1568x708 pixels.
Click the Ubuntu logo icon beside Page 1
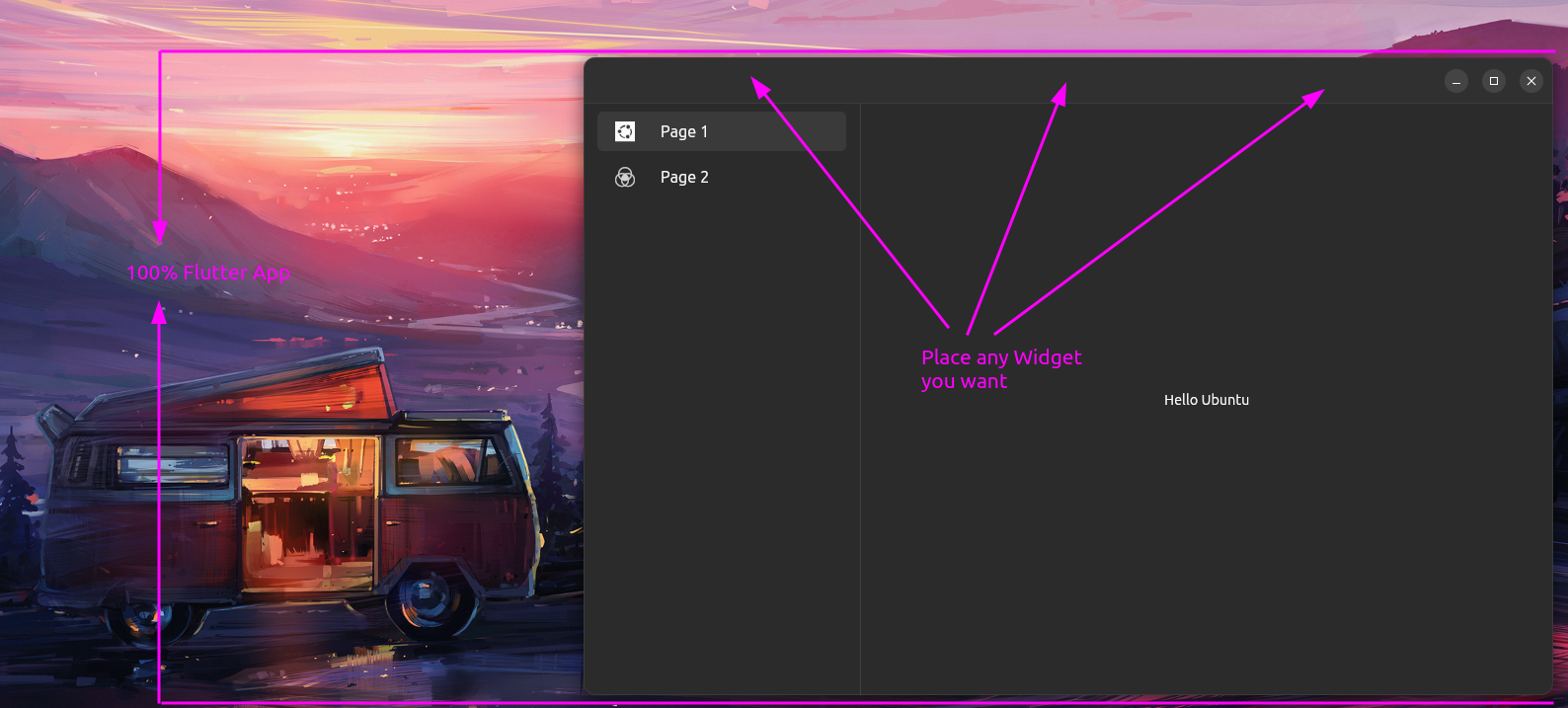point(625,131)
